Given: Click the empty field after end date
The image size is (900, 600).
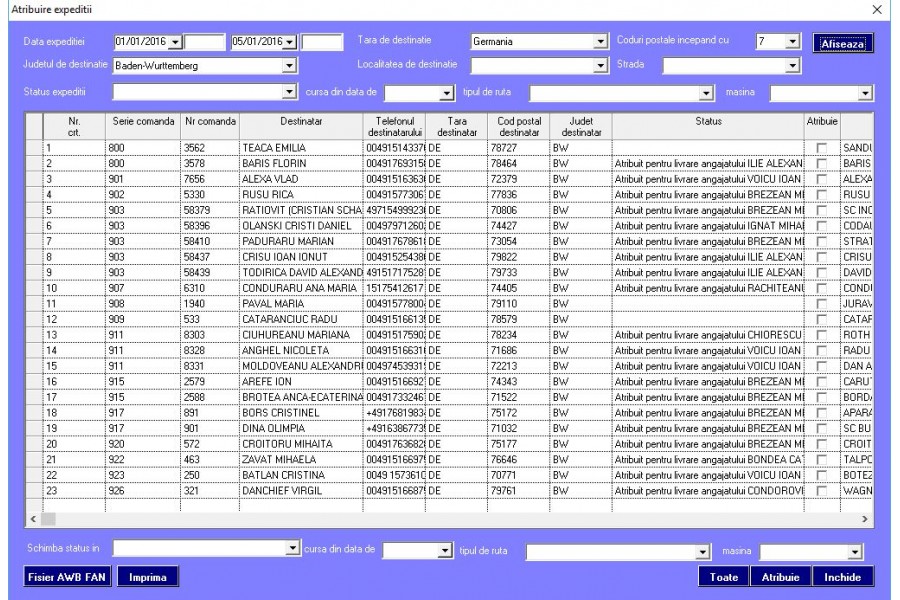Looking at the screenshot, I should click(x=322, y=42).
